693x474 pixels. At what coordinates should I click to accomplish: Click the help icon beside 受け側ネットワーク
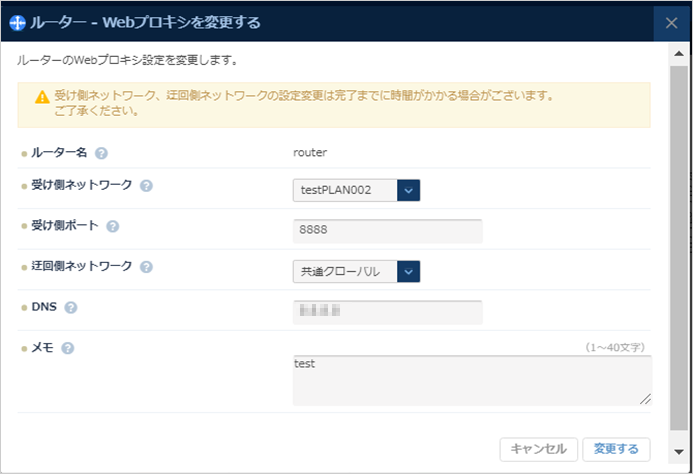[x=146, y=186]
